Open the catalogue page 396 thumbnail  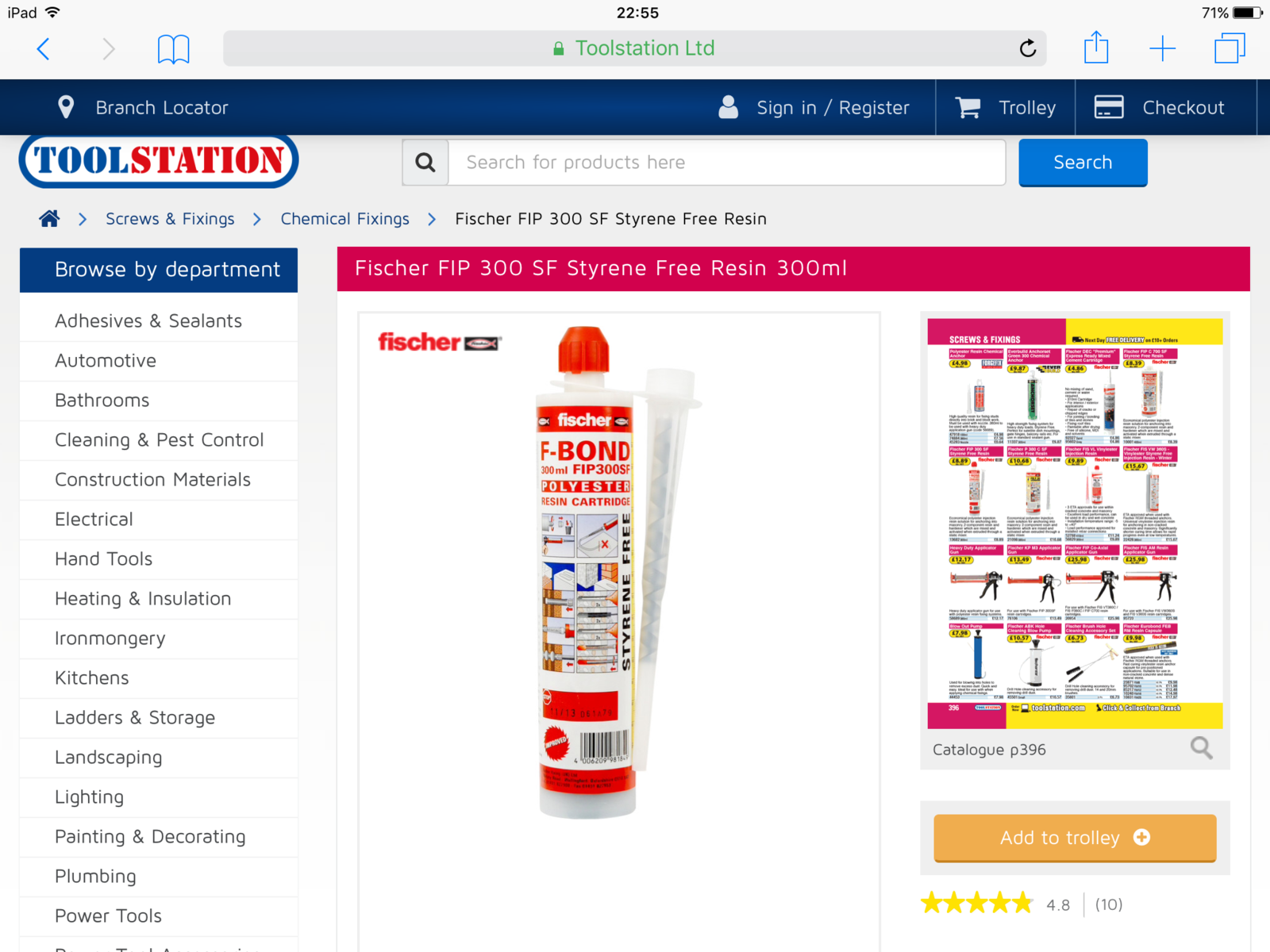click(x=1075, y=524)
